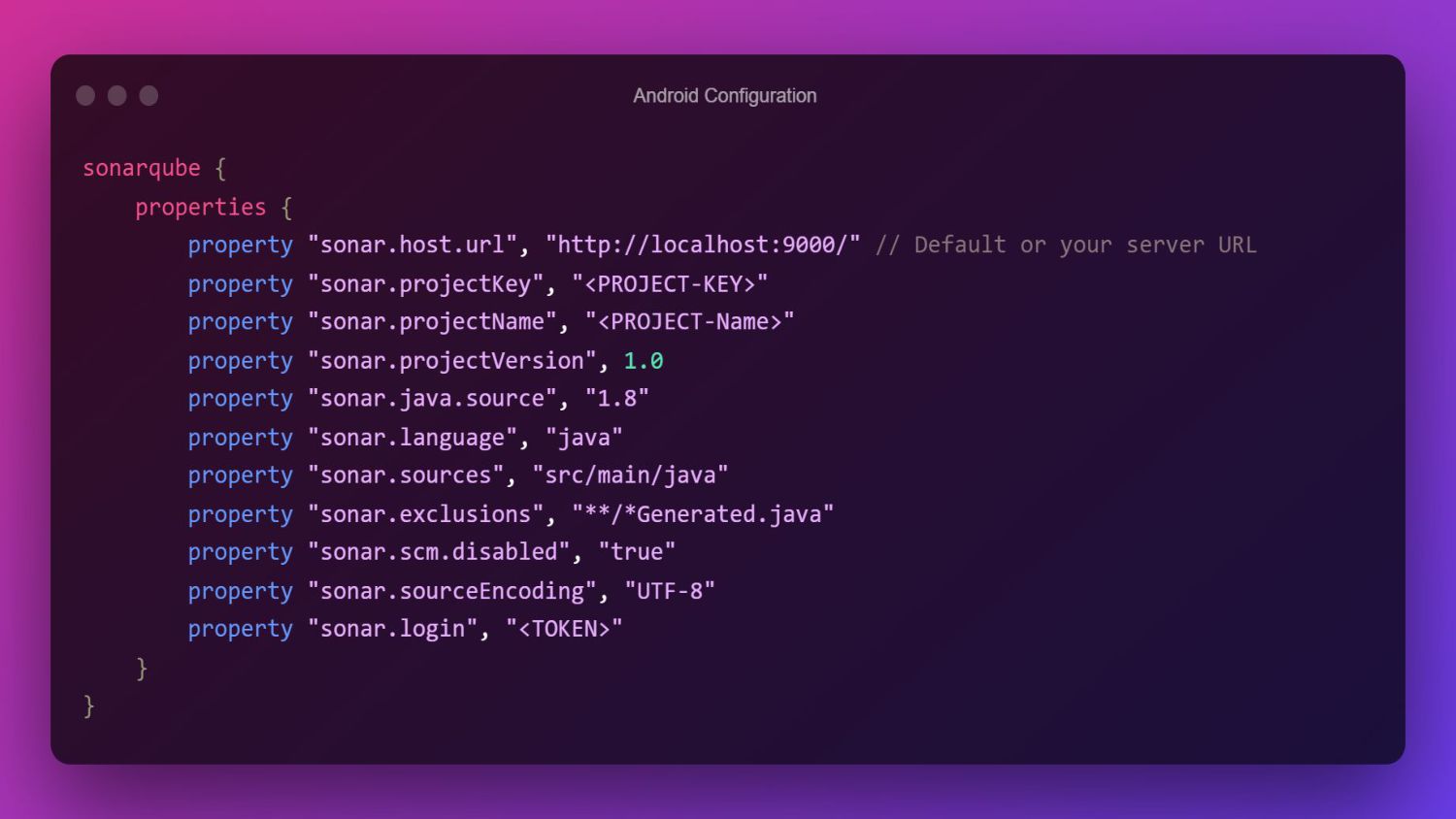The image size is (1456, 819).
Task: Click the "java" language value
Action: (584, 438)
